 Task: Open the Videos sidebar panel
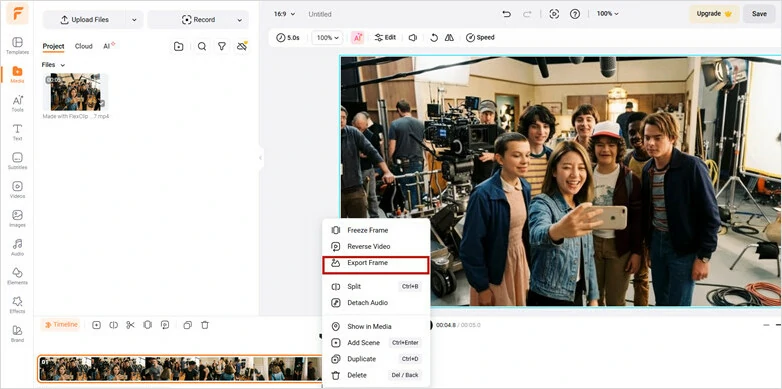(x=17, y=190)
